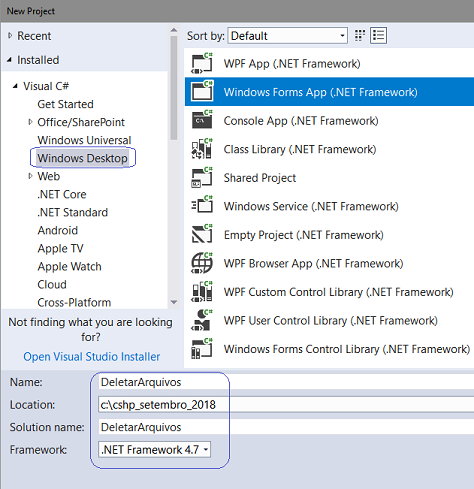The width and height of the screenshot is (474, 489).
Task: Choose the Class Library template icon
Action: [202, 149]
